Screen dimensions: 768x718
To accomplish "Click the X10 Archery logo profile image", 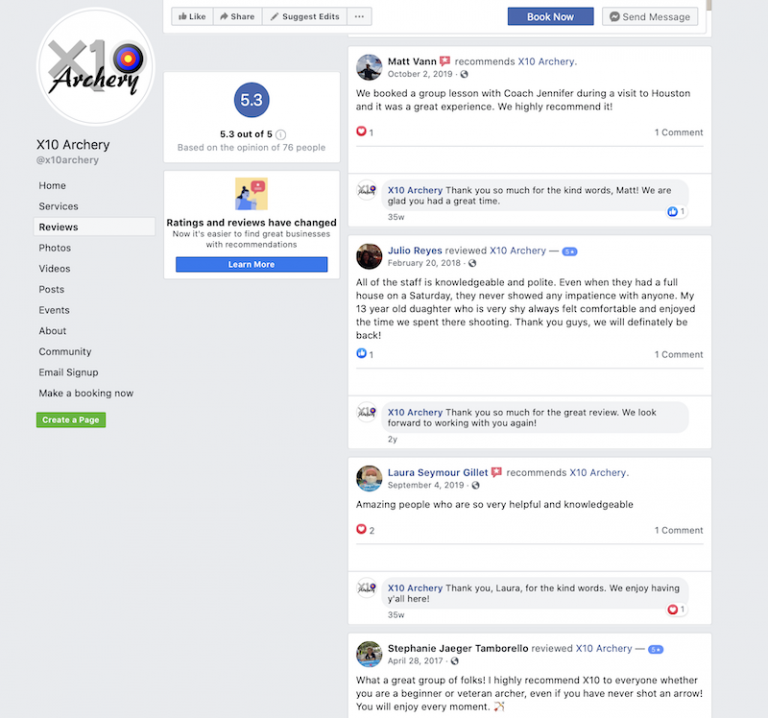I will click(96, 66).
